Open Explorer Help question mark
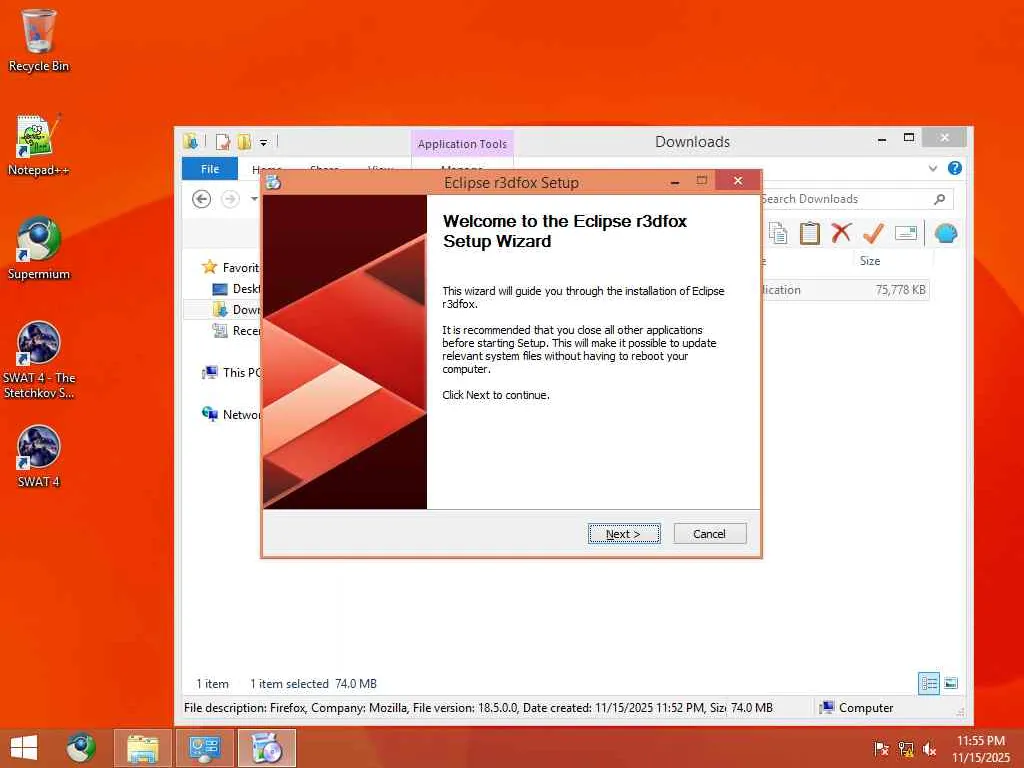Image resolution: width=1024 pixels, height=768 pixels. coord(954,168)
